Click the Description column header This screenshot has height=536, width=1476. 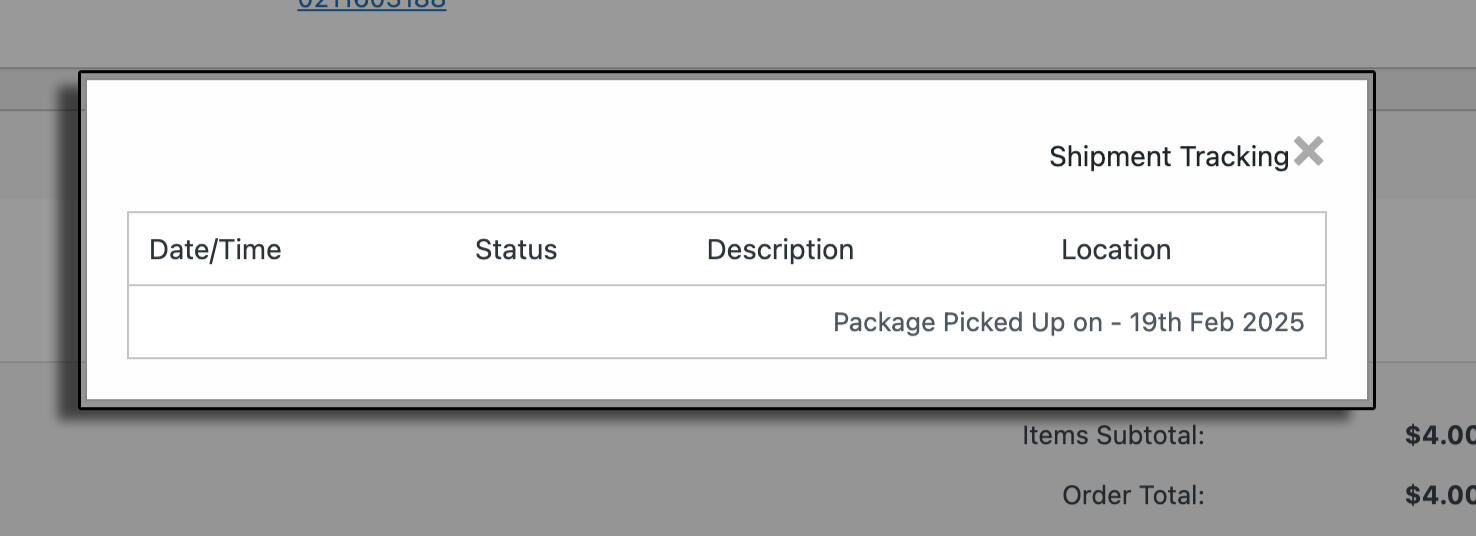point(780,250)
